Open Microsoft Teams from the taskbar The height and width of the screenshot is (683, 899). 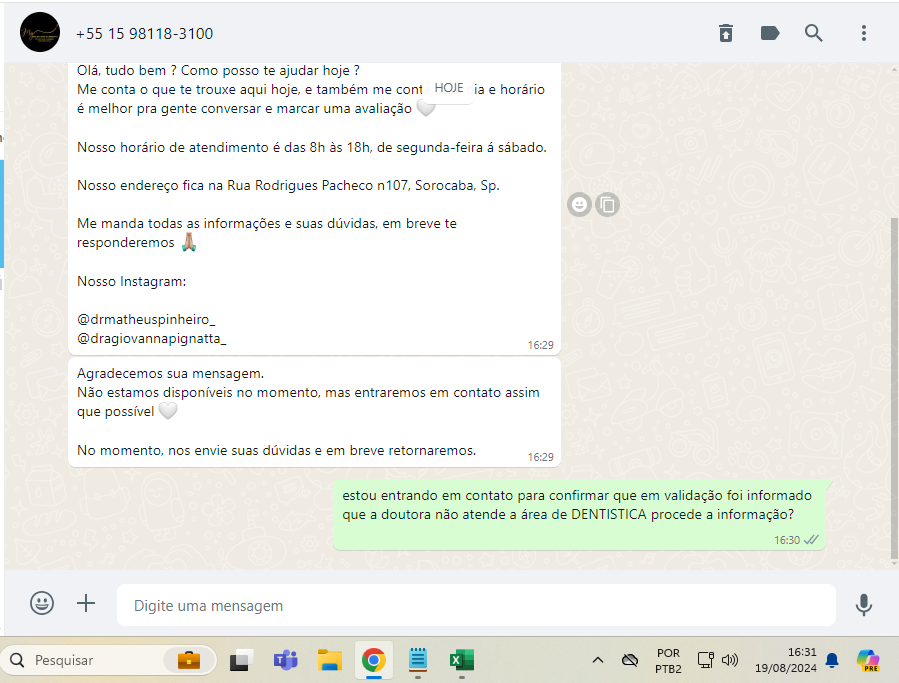click(286, 661)
